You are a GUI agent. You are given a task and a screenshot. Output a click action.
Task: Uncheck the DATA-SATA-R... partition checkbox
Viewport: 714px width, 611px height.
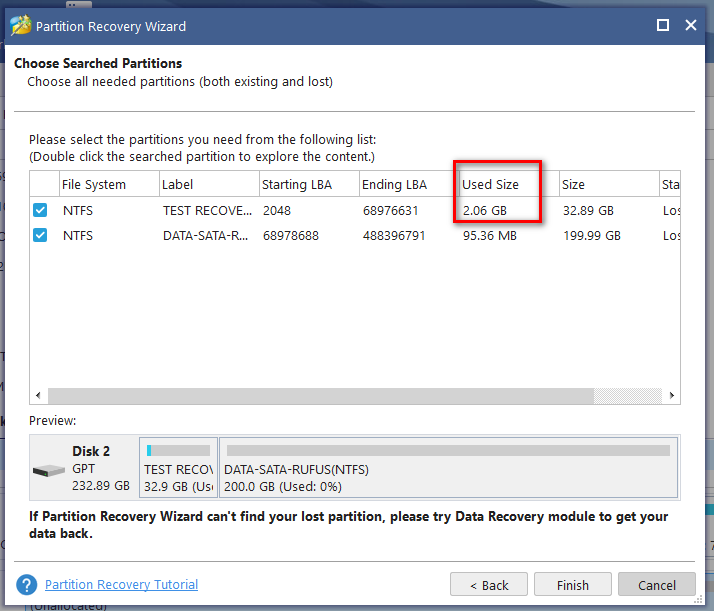[40, 235]
